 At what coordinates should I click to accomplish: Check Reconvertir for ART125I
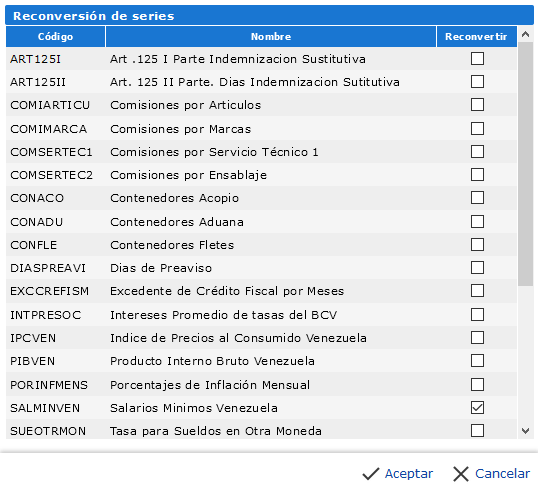(x=477, y=59)
